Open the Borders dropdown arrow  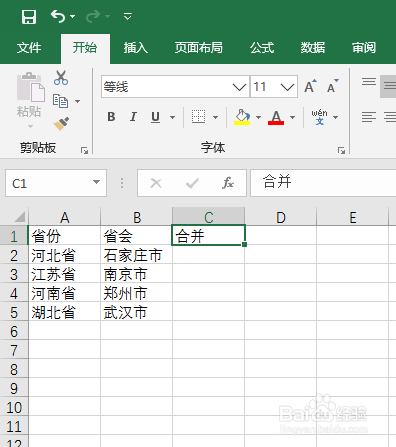tap(215, 117)
